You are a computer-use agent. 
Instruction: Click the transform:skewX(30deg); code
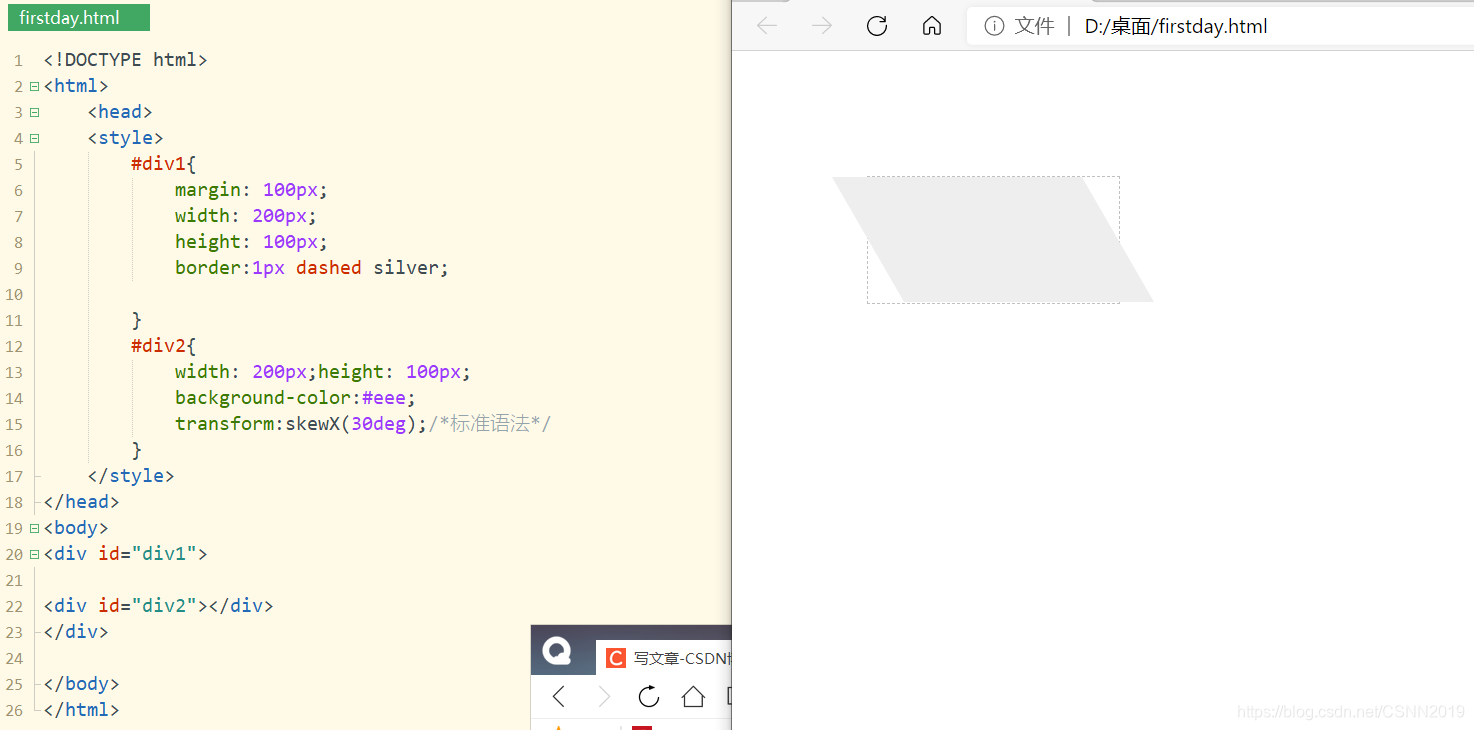301,424
